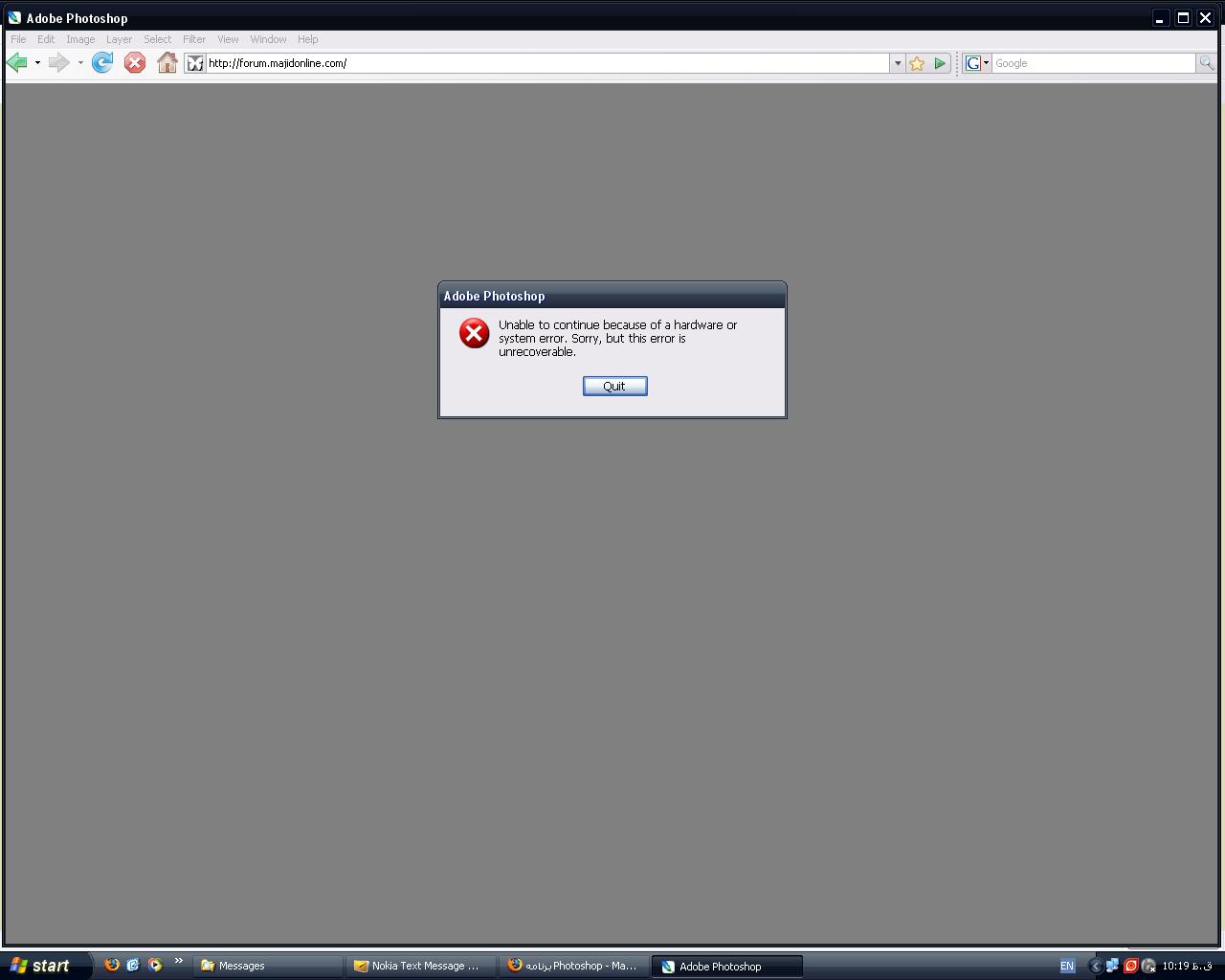Click the green Go arrow button

940,63
